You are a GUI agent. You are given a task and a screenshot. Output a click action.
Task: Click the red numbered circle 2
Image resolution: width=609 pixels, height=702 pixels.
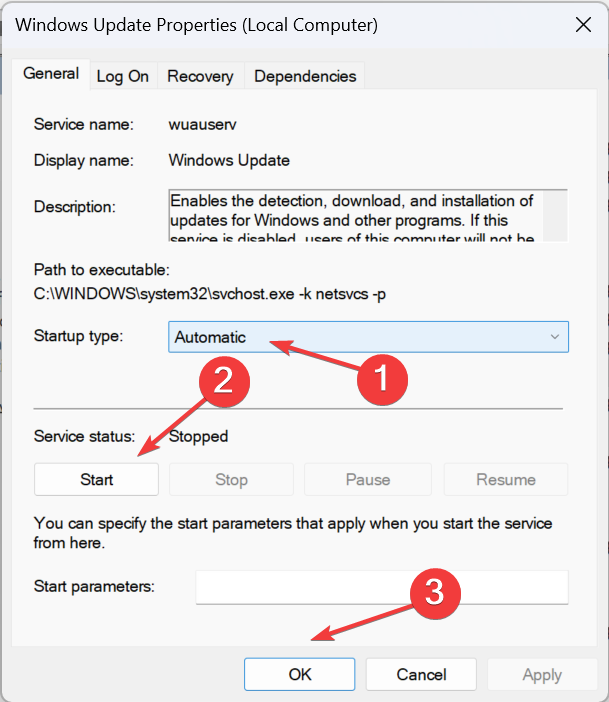[x=227, y=379]
